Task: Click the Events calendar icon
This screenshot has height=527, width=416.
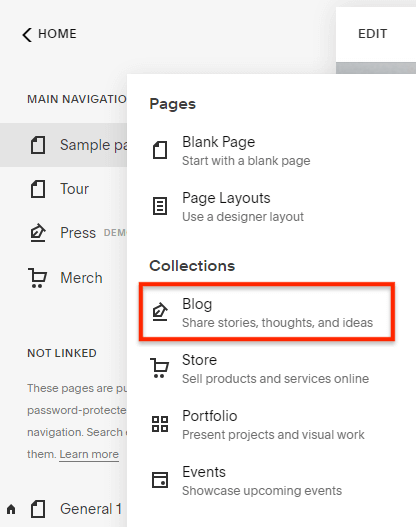Action: pos(160,480)
